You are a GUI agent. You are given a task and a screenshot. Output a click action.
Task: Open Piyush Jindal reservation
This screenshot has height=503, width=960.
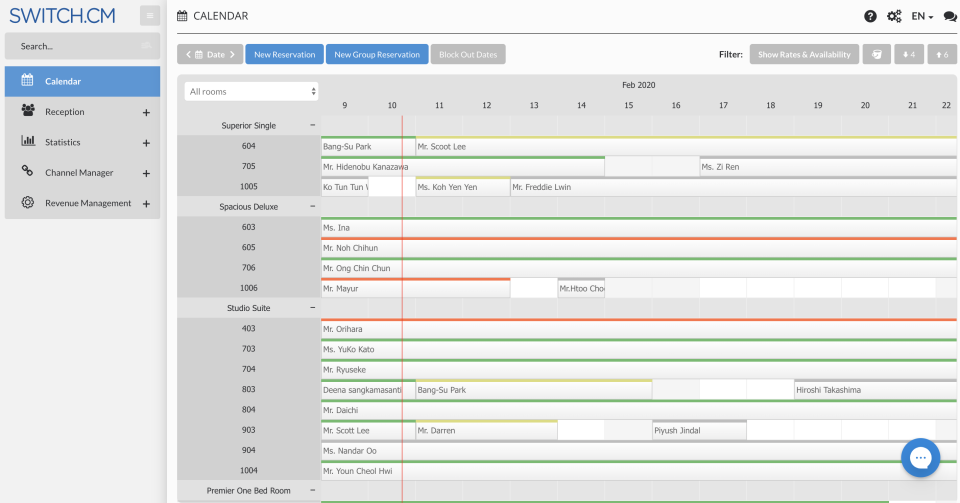699,430
